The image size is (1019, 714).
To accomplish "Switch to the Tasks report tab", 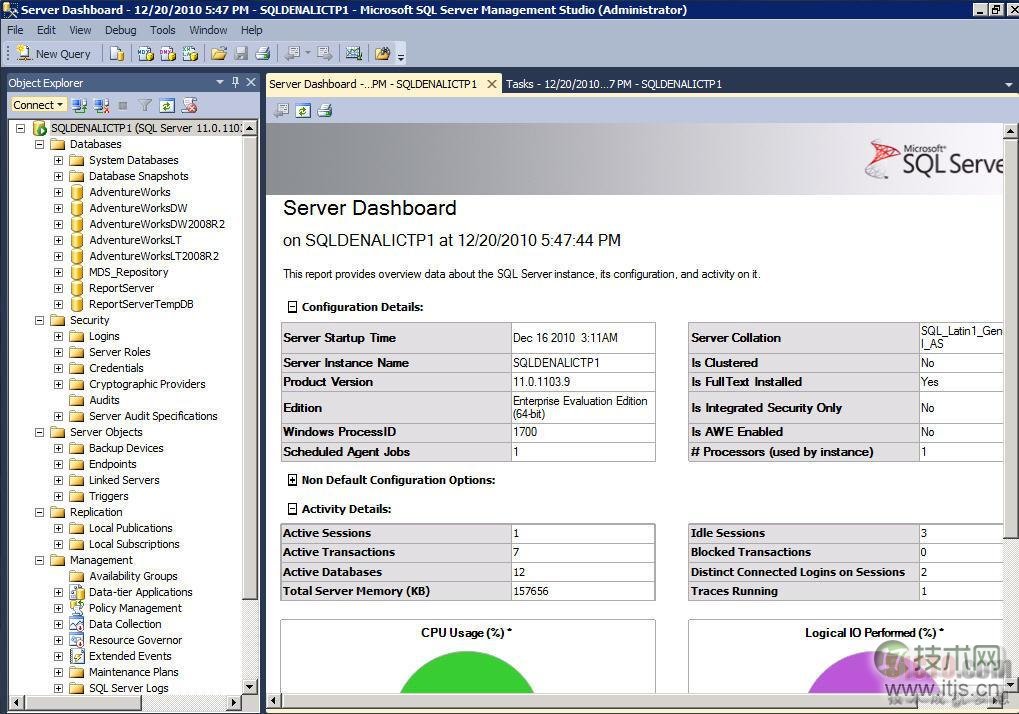I will pyautogui.click(x=613, y=84).
